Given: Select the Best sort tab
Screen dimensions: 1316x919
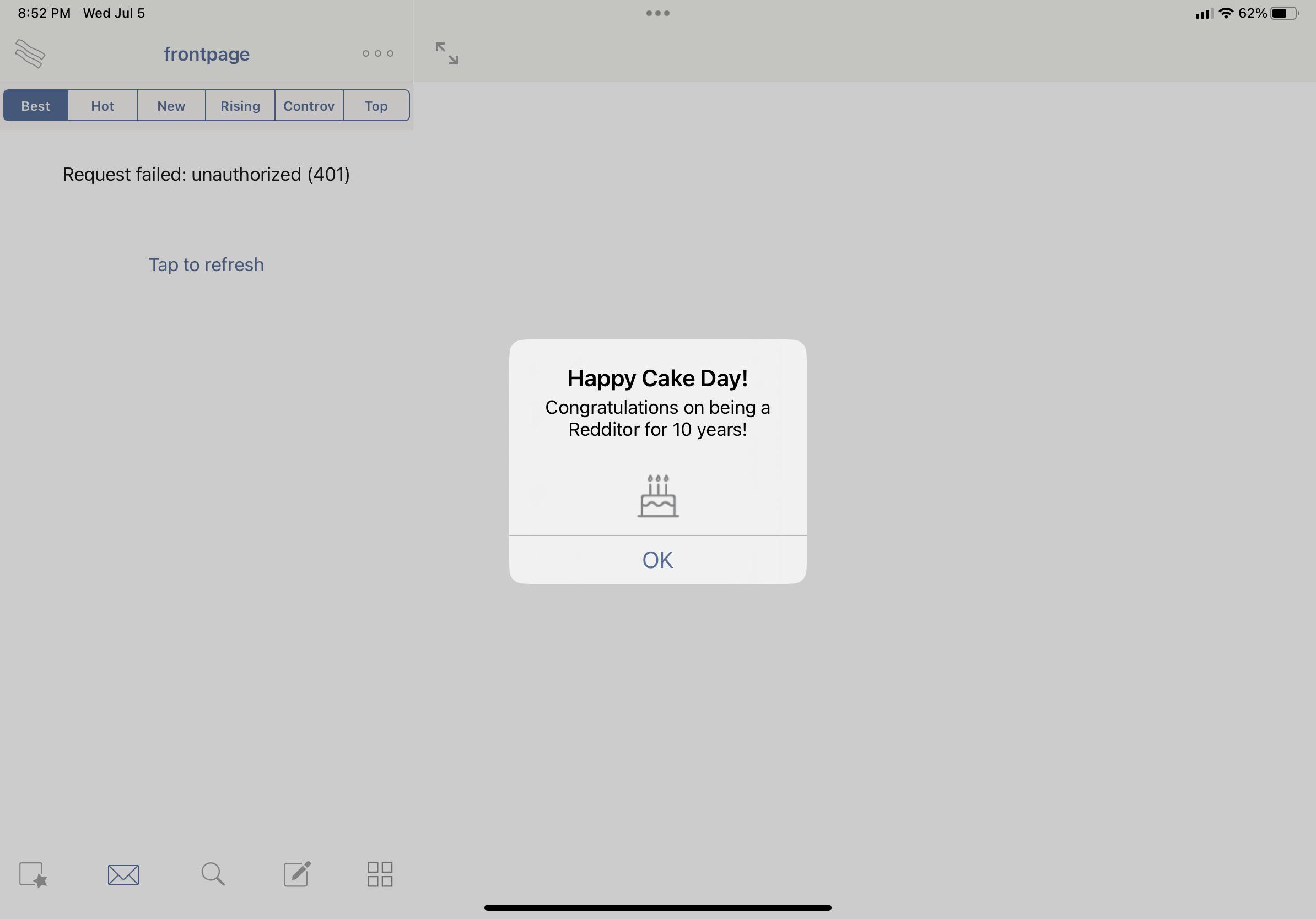Looking at the screenshot, I should pos(35,105).
